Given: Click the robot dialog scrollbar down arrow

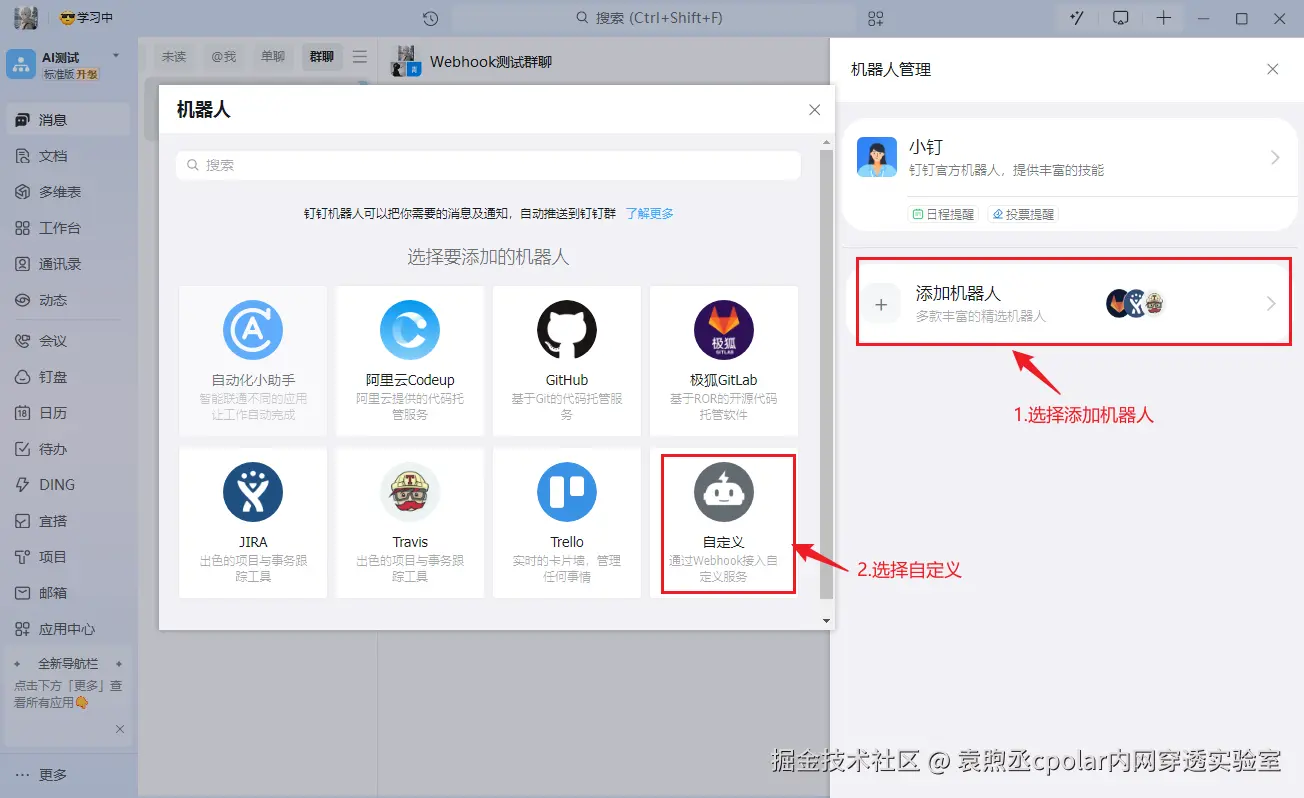Looking at the screenshot, I should pyautogui.click(x=826, y=620).
